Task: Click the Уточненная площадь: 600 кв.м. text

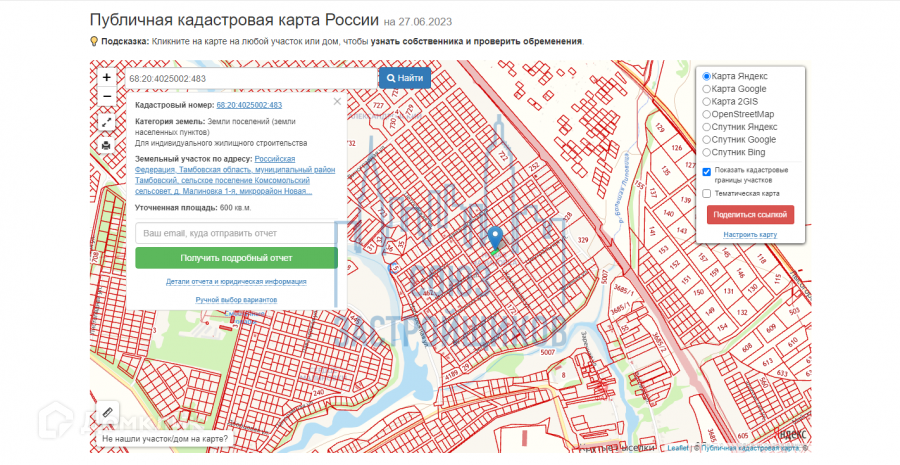Action: (x=193, y=208)
